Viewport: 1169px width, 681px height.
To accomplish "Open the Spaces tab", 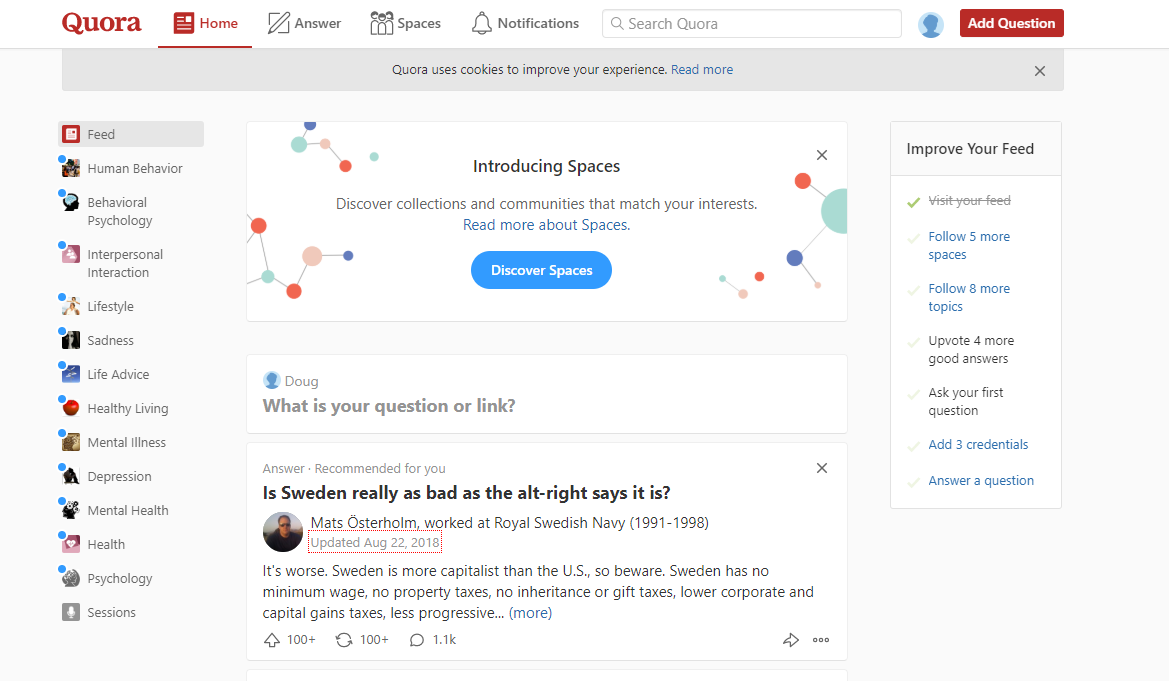I will pyautogui.click(x=405, y=23).
